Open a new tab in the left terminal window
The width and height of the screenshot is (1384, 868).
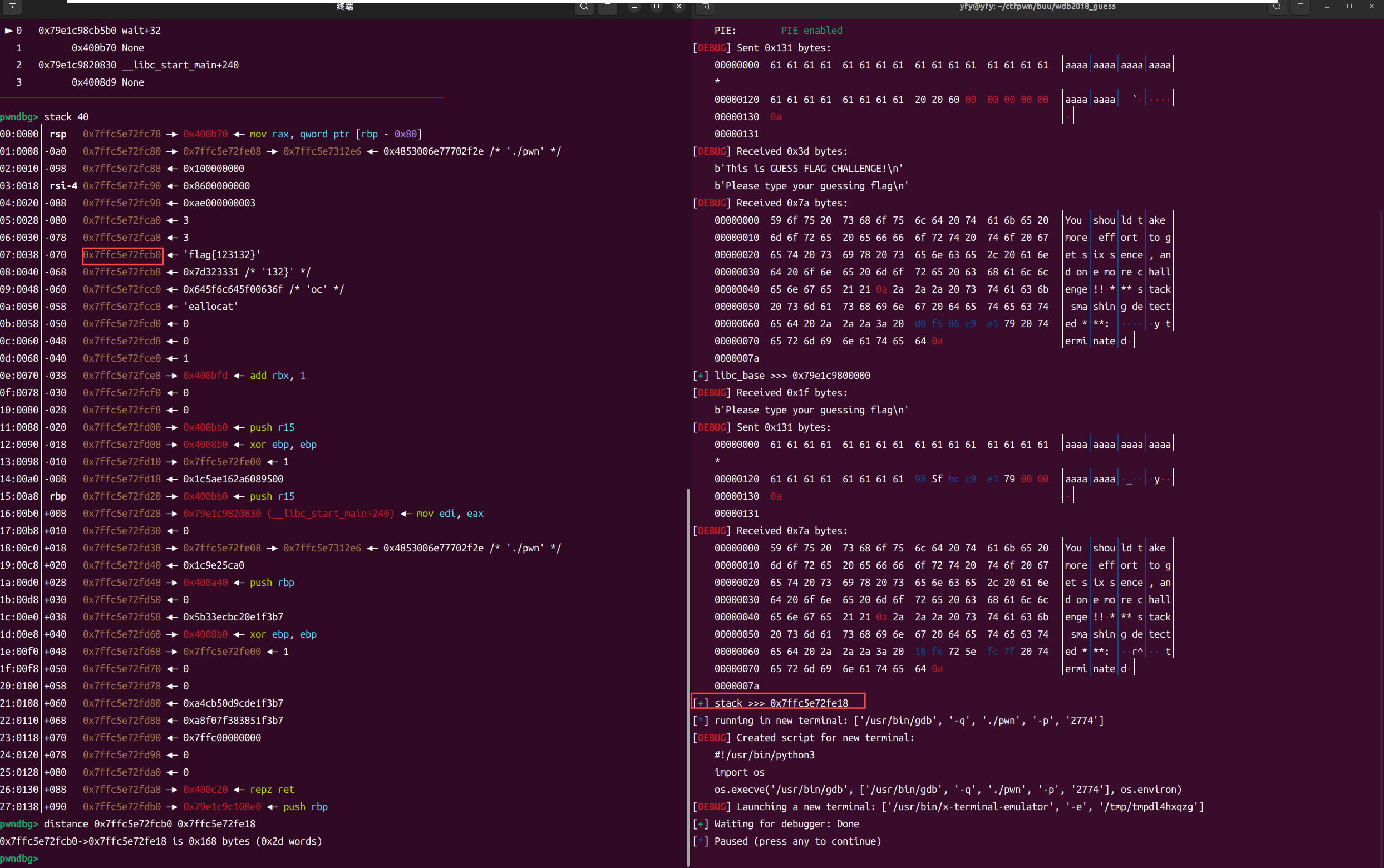(13, 6)
